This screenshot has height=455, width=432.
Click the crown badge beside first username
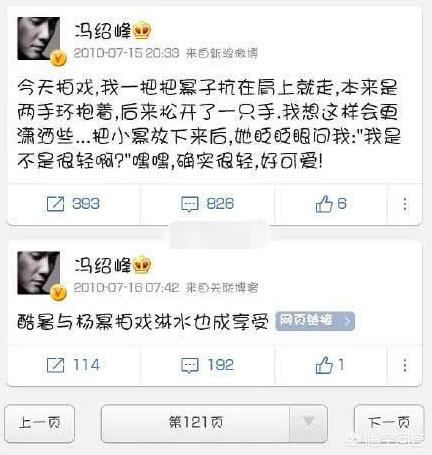click(x=142, y=31)
